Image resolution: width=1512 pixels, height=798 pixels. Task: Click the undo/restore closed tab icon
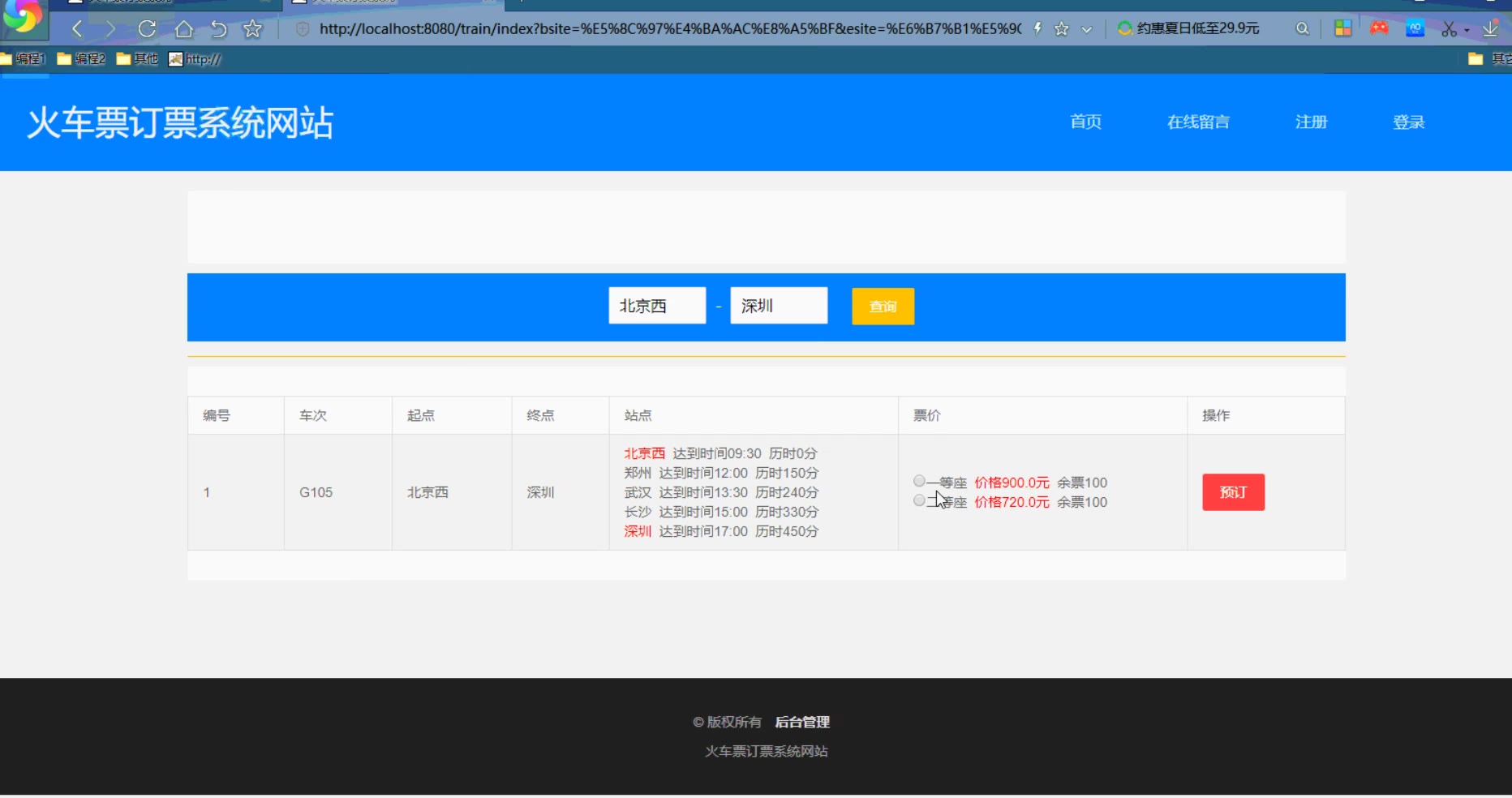(x=218, y=29)
